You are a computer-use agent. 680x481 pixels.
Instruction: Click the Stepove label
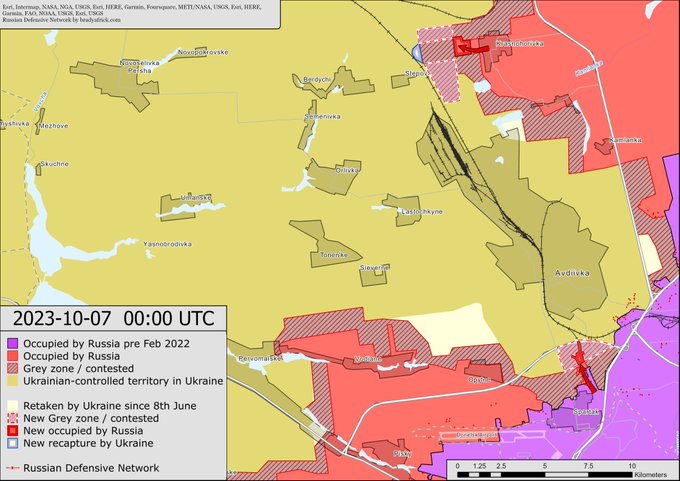416,74
